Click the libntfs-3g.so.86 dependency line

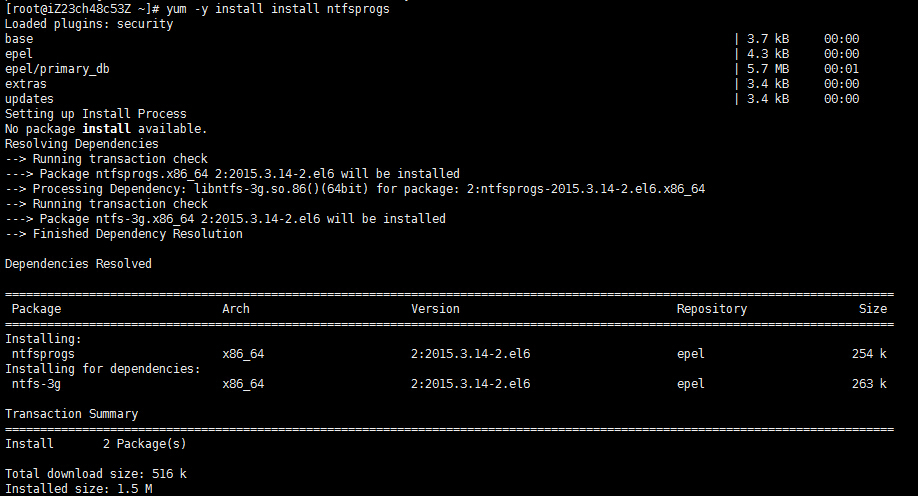click(355, 189)
